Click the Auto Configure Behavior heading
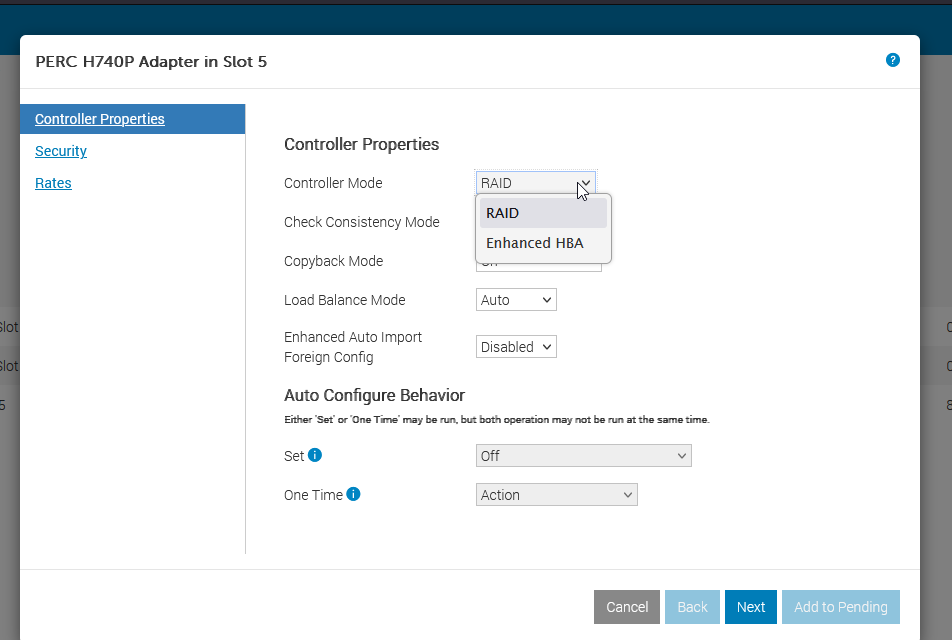 tap(375, 395)
